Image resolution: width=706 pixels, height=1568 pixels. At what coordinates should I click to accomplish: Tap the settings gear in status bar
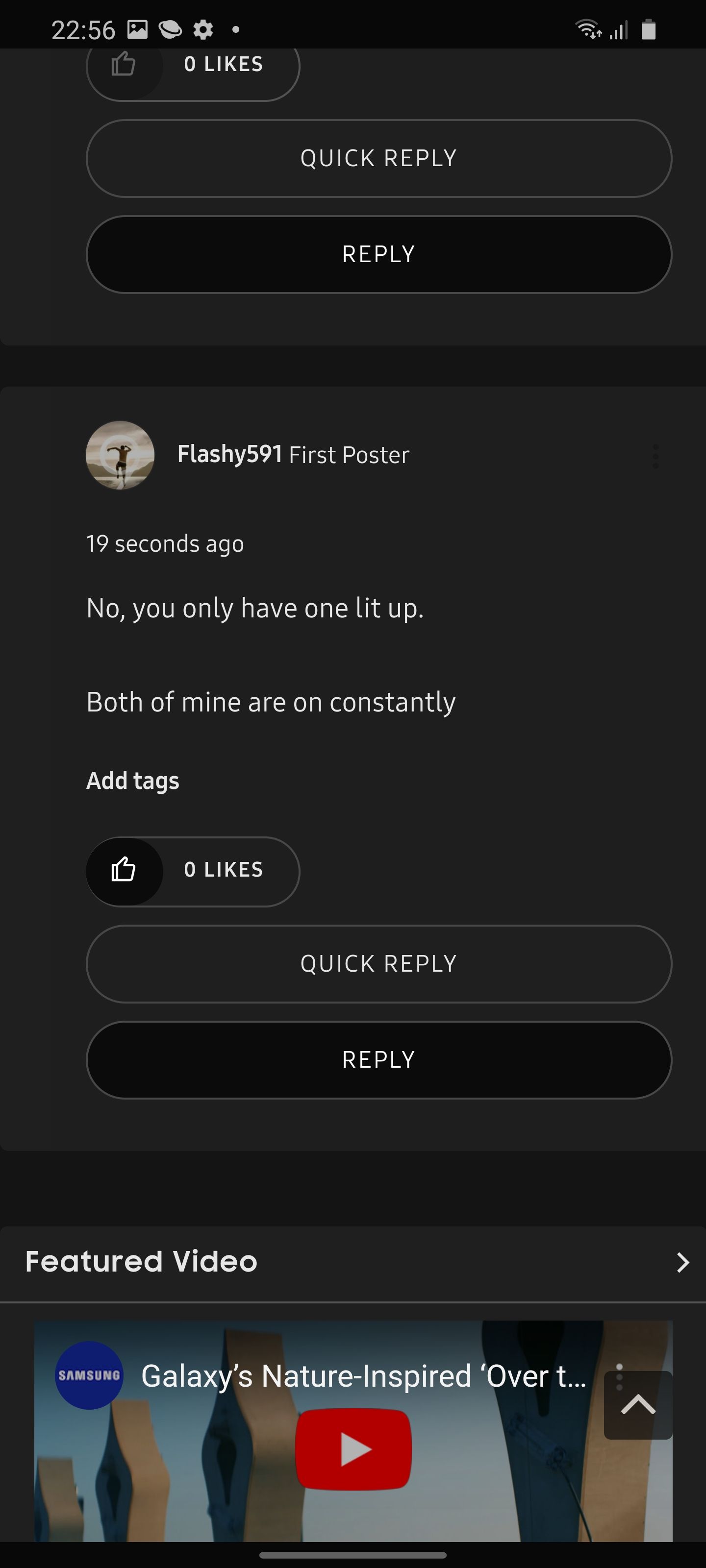click(203, 29)
